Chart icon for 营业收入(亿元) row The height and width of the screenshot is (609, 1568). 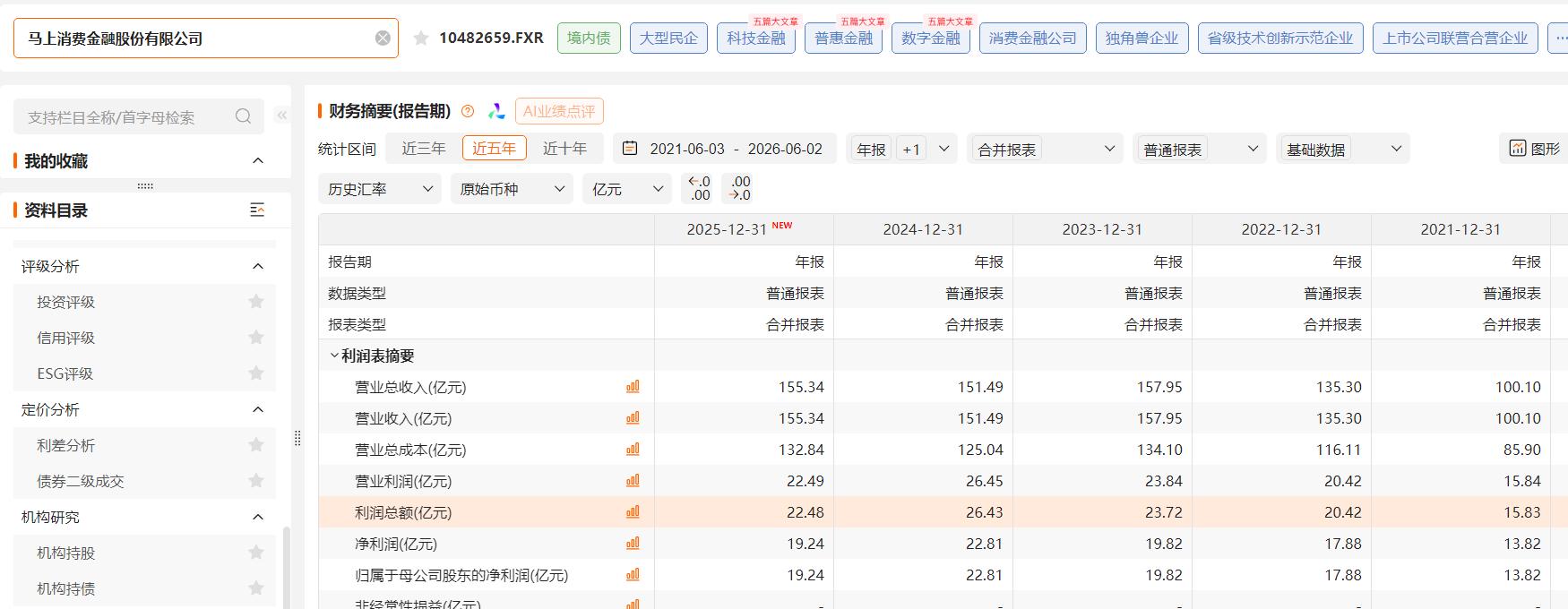click(x=633, y=418)
